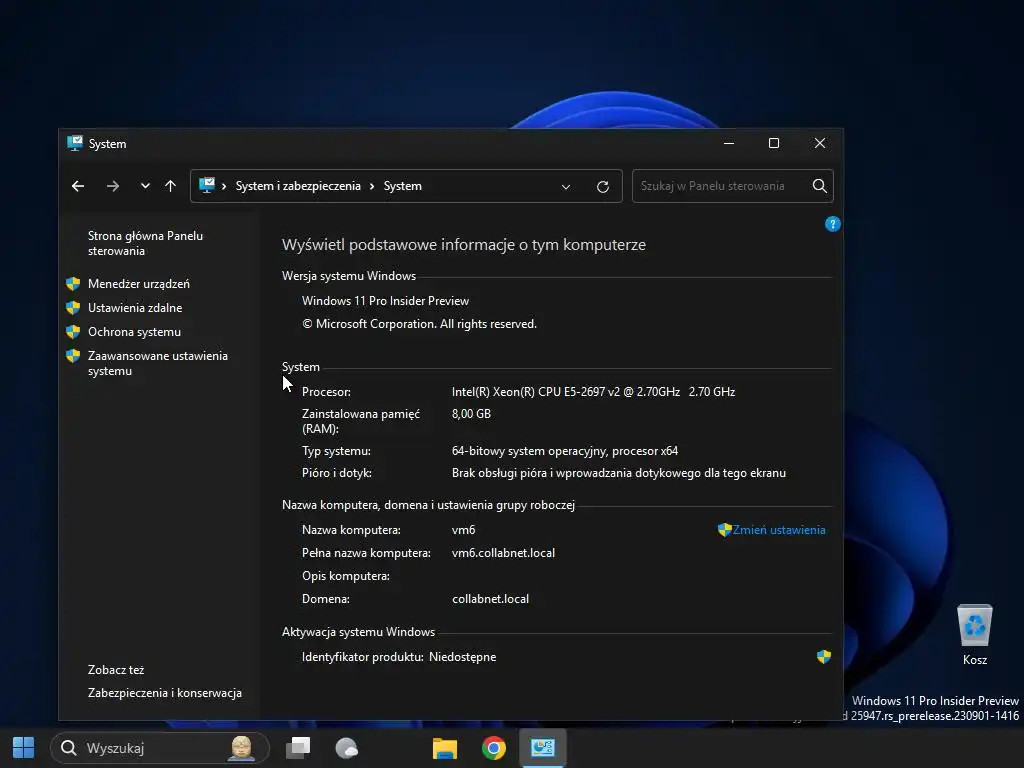This screenshot has width=1024, height=768.
Task: Open File Explorer from the taskbar
Action: [x=445, y=748]
